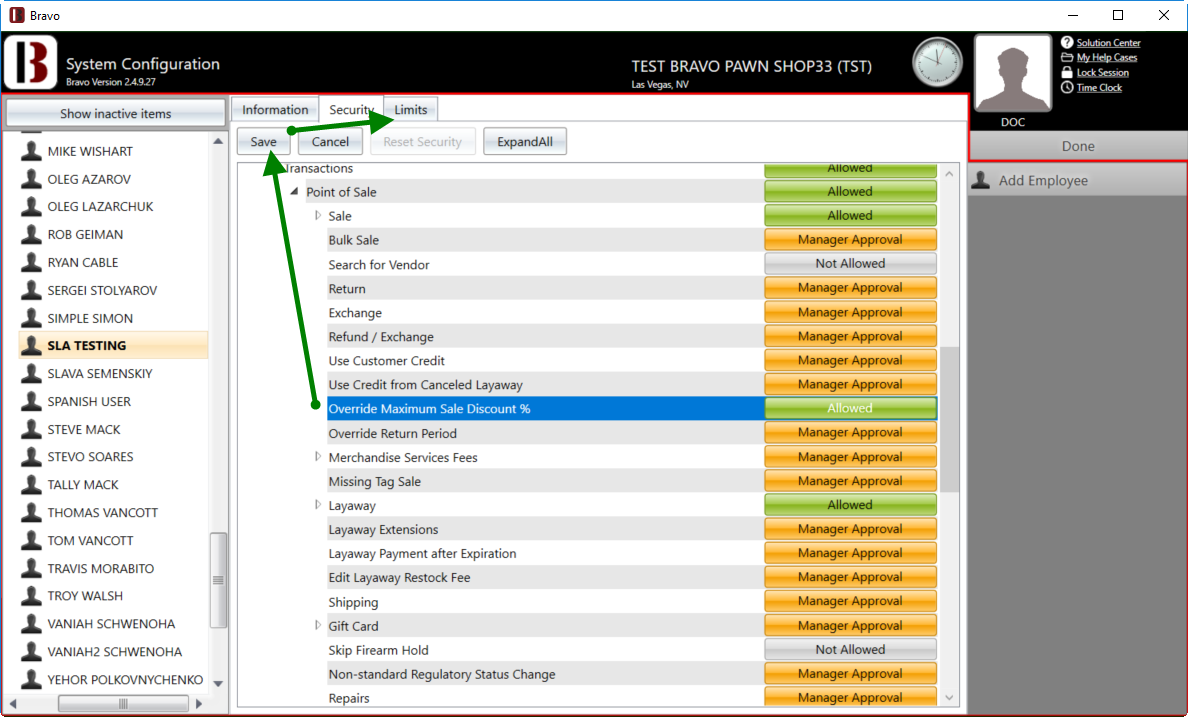Image resolution: width=1188 pixels, height=717 pixels.
Task: Click the Lock Session padlock icon
Action: [x=1067, y=73]
